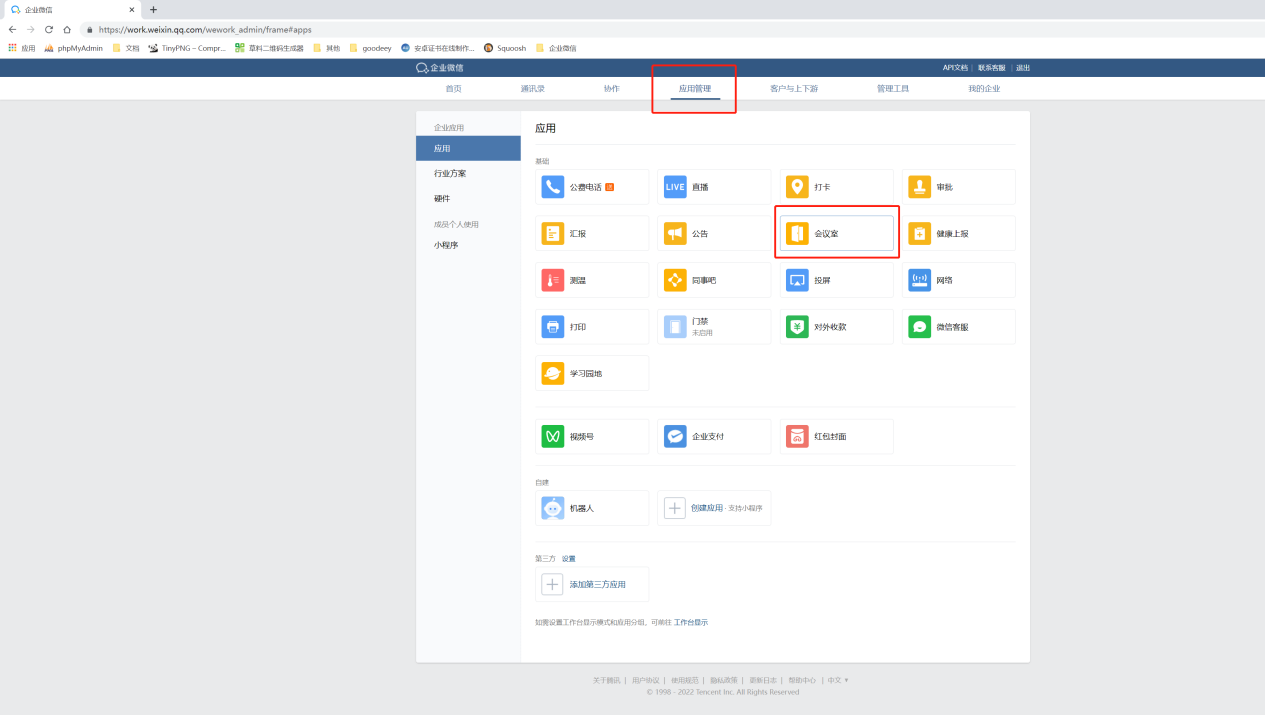Open the 用户协议 footer link
Viewport: 1265px width, 715px height.
[645, 680]
